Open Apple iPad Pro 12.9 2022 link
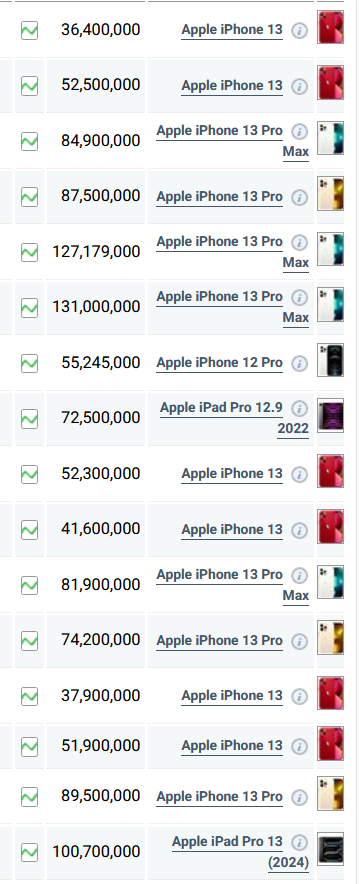 tap(234, 418)
